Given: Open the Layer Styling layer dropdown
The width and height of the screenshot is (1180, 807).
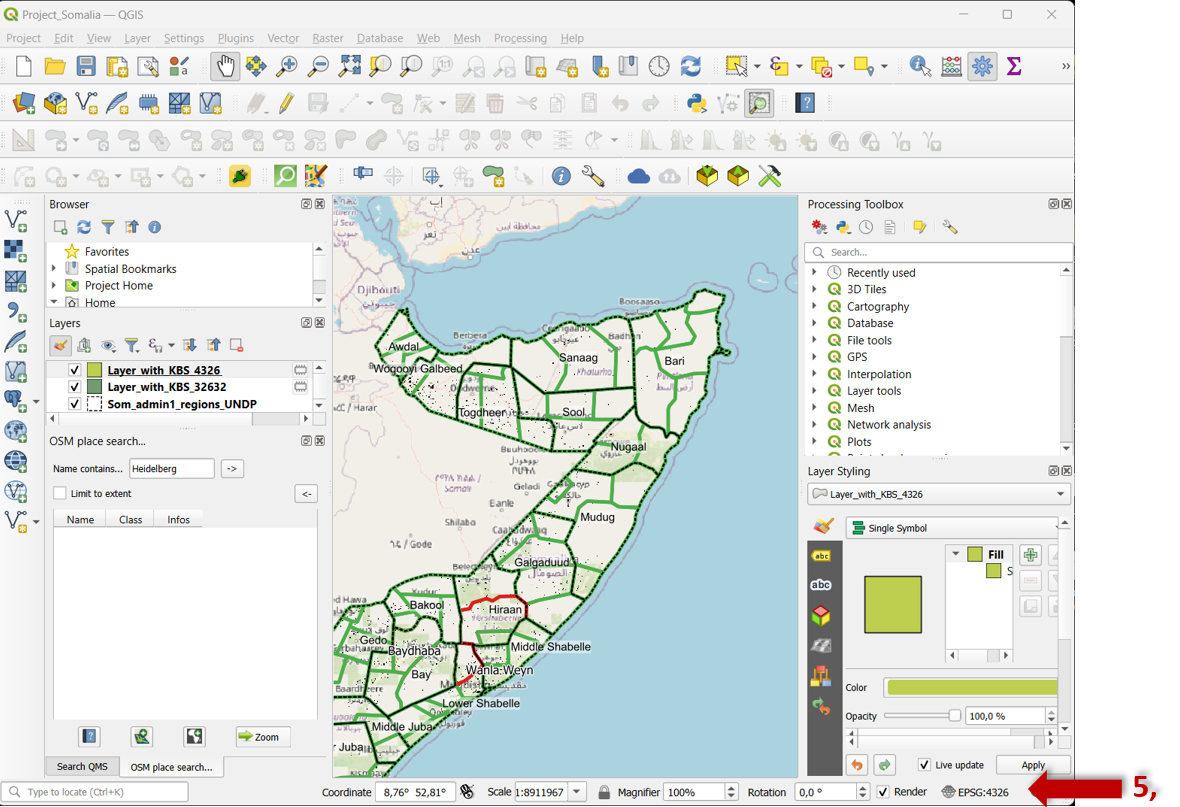Looking at the screenshot, I should [1060, 494].
